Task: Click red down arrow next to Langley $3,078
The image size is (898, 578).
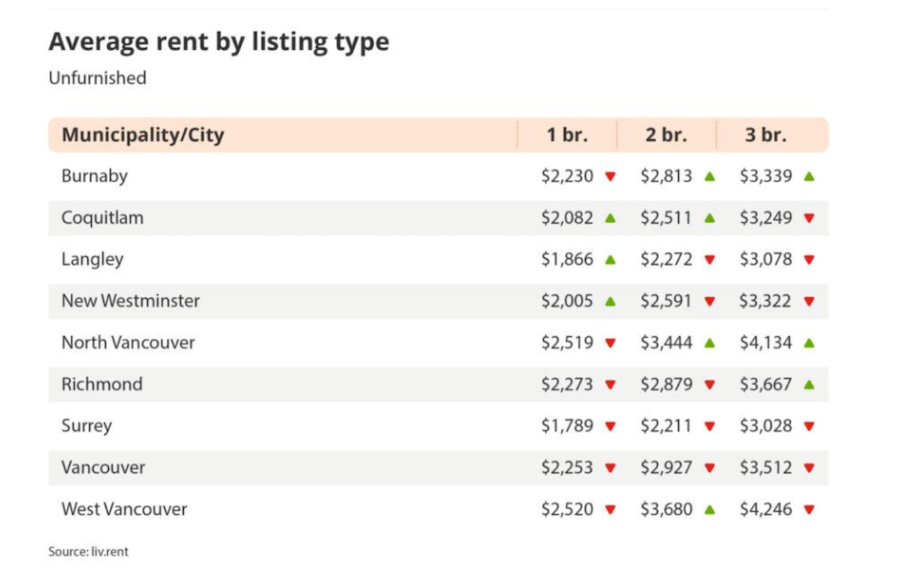Action: pos(809,260)
